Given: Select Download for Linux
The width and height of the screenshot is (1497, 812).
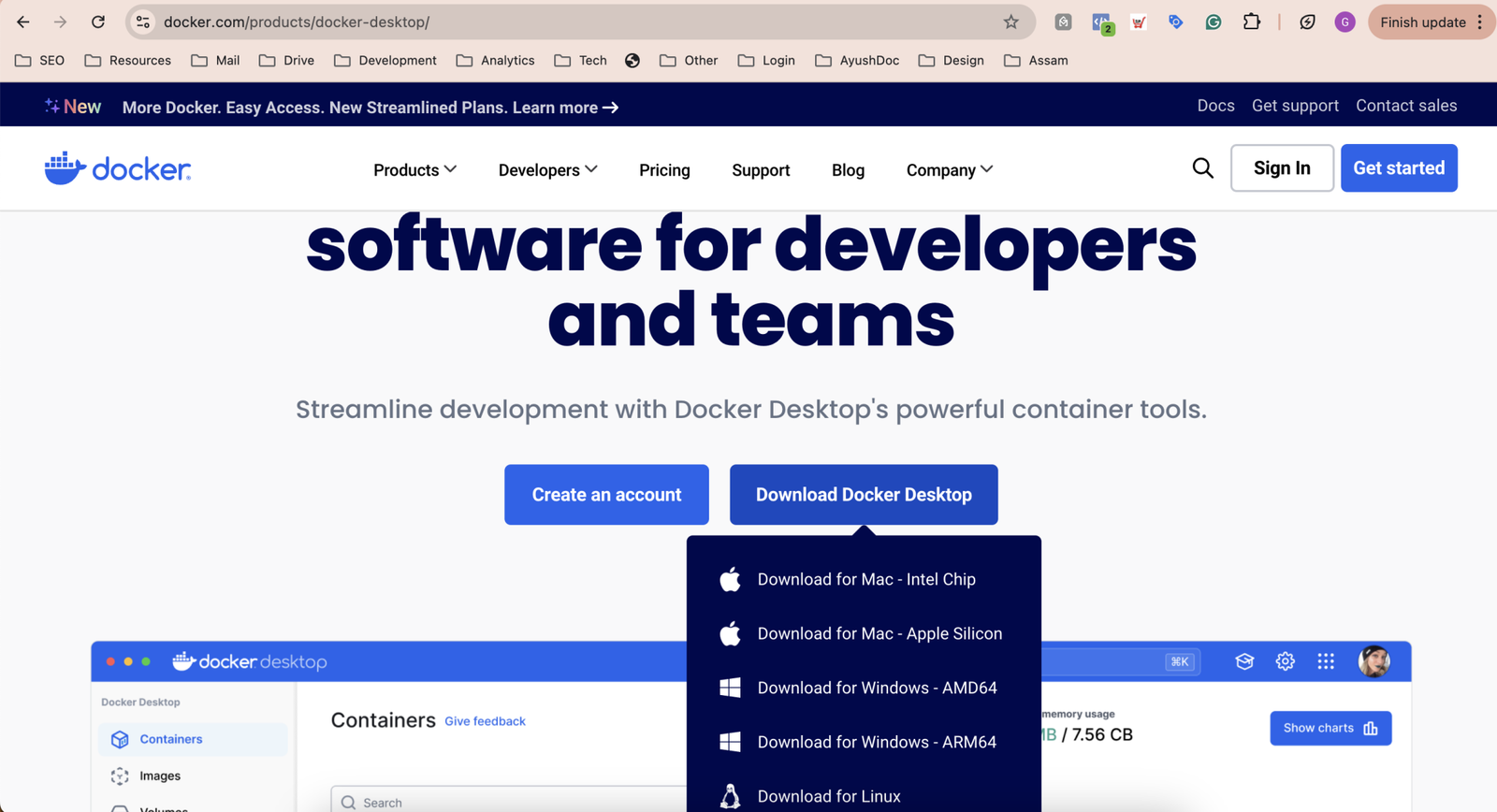Looking at the screenshot, I should click(x=864, y=795).
